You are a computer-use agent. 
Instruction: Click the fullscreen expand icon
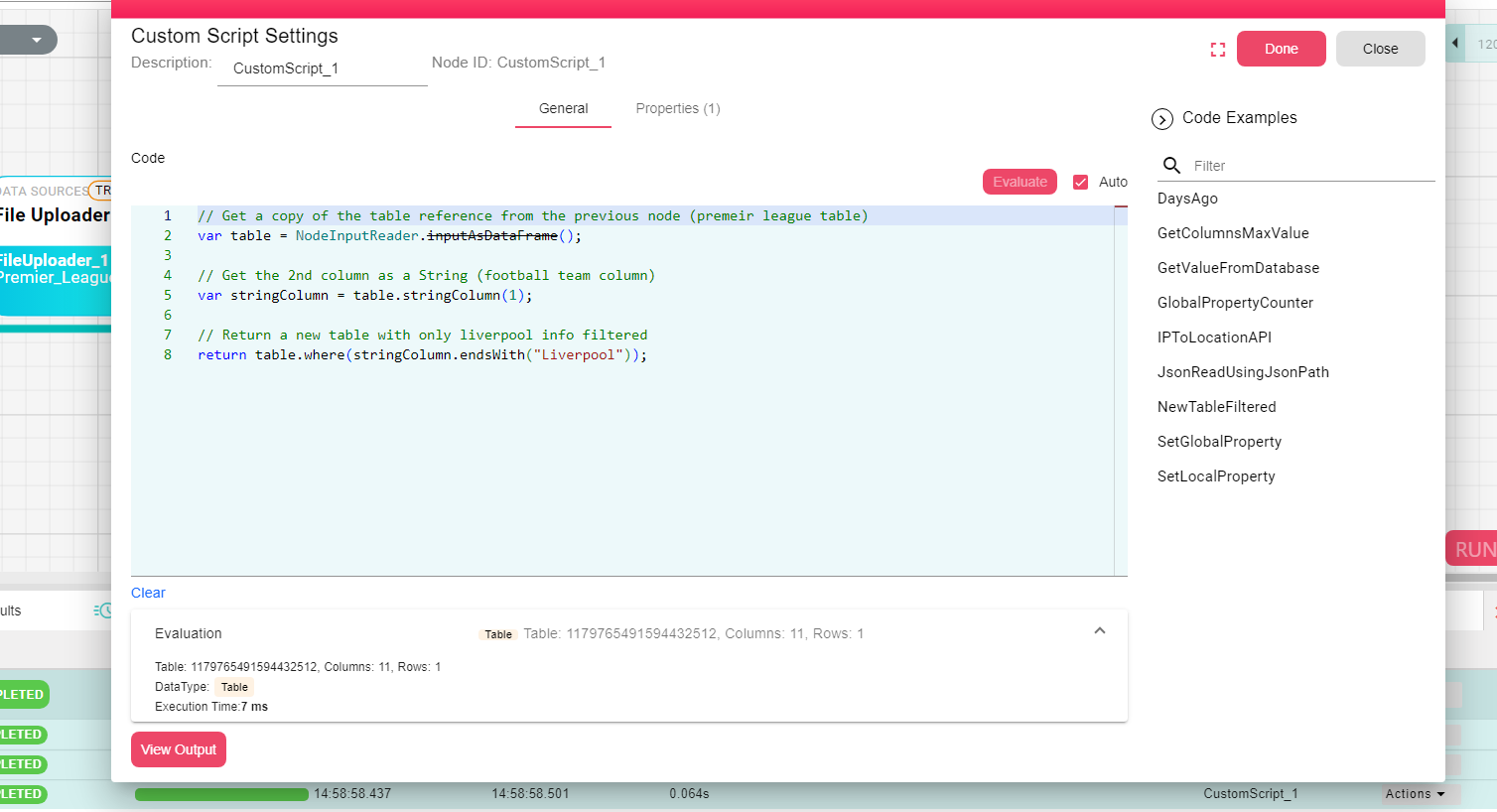tap(1217, 50)
